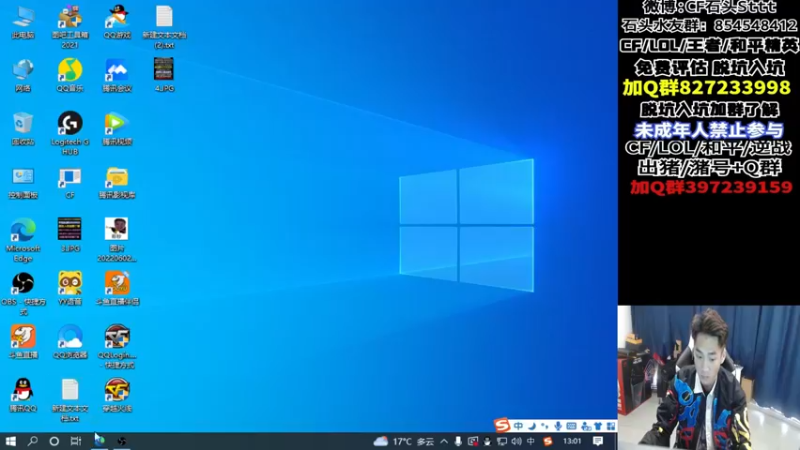
Task: Open Sogou toolbox grid icon
Action: tap(611, 426)
